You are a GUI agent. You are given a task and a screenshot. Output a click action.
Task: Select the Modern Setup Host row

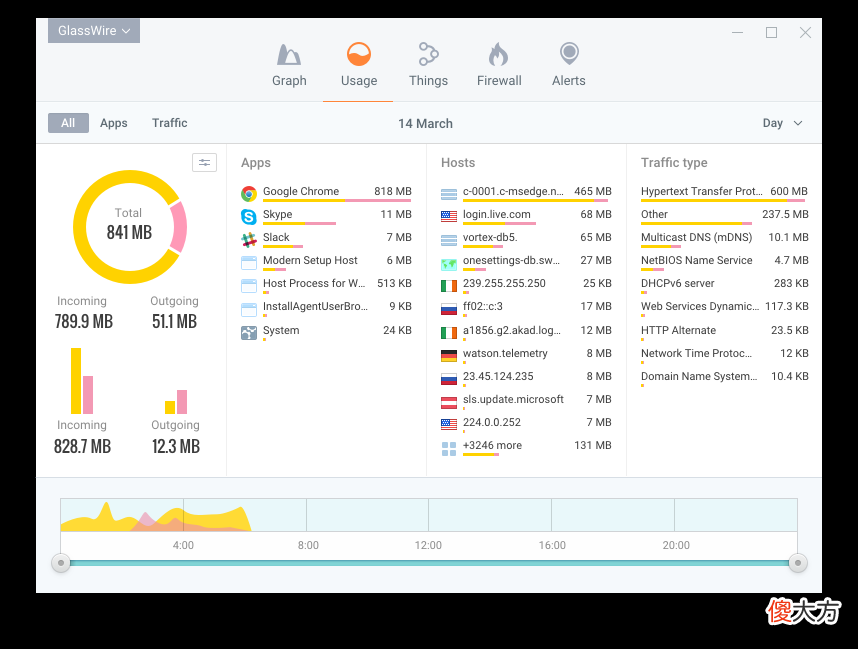pos(326,263)
